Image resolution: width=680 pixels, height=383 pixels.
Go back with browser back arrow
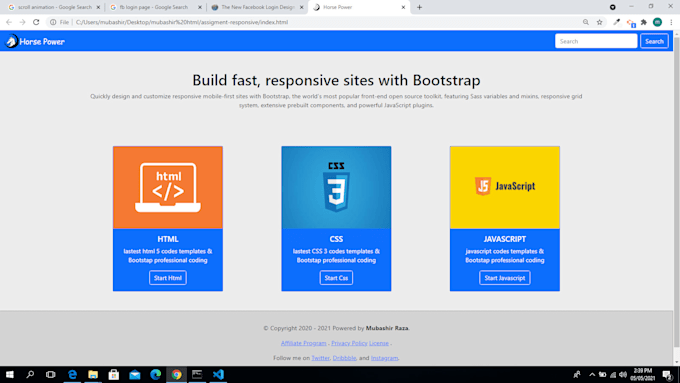click(x=9, y=22)
